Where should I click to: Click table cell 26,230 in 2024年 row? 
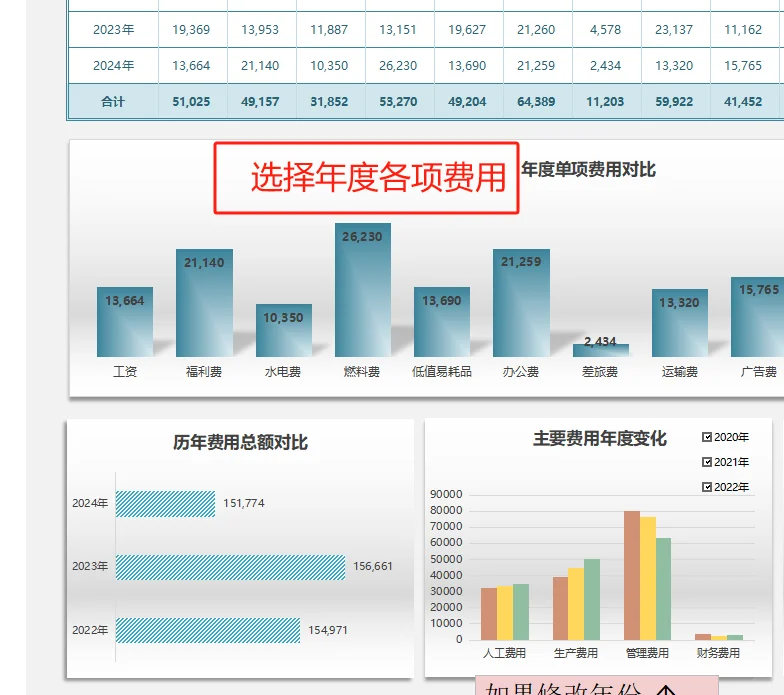(398, 66)
